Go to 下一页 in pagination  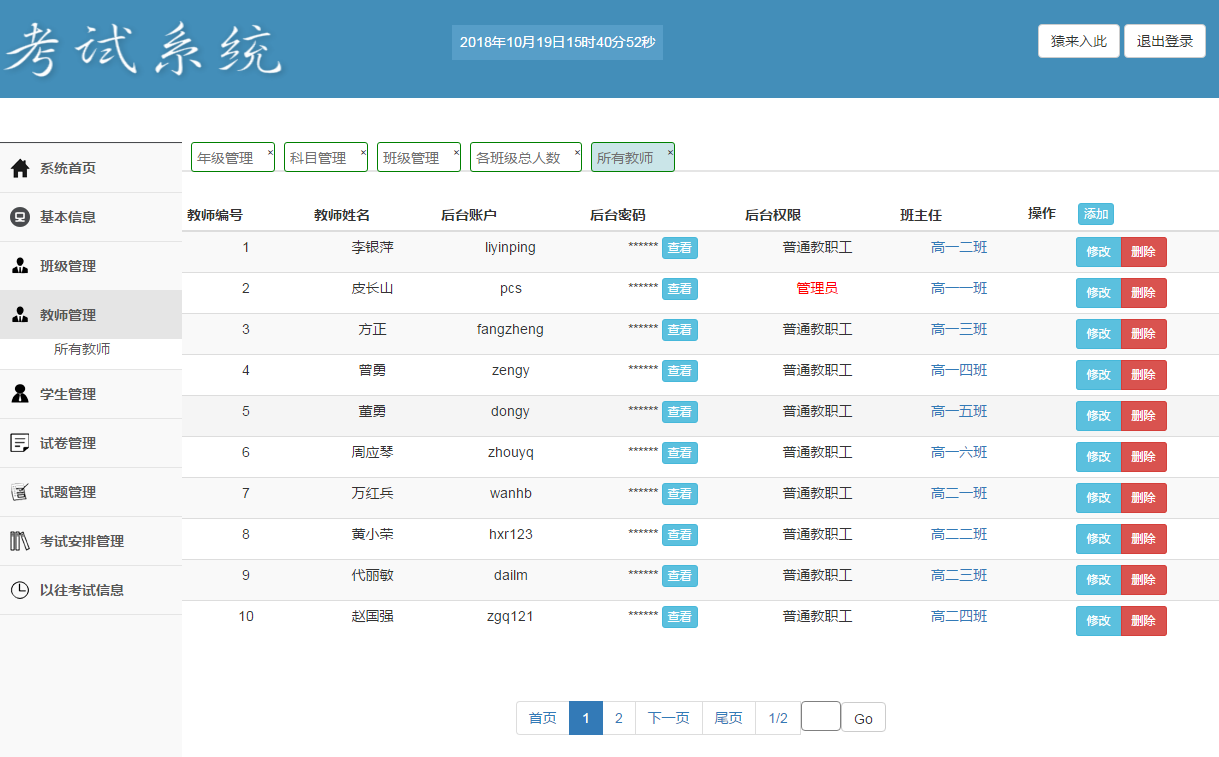click(668, 718)
